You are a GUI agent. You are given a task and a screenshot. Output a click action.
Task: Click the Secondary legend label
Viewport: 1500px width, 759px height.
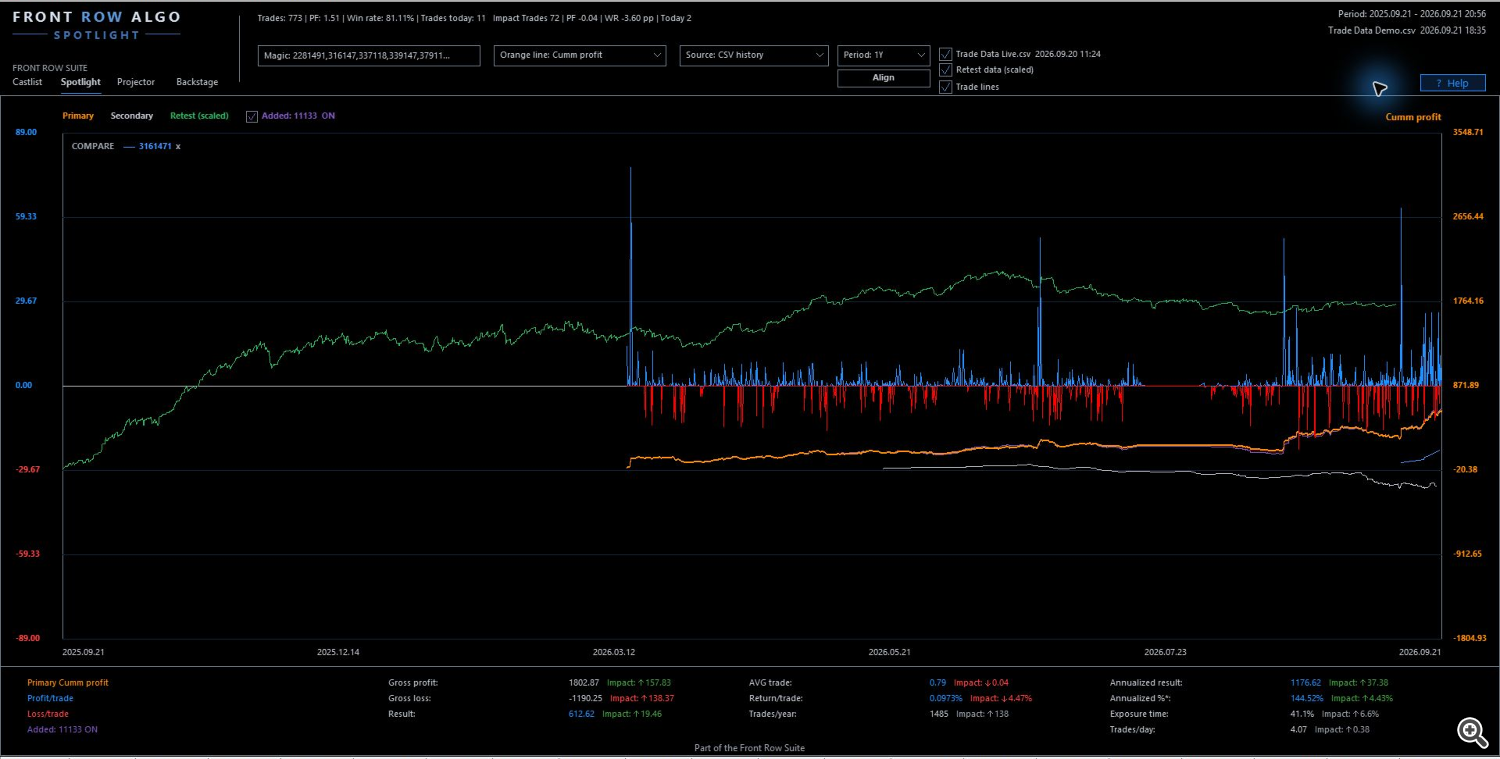[x=132, y=116]
